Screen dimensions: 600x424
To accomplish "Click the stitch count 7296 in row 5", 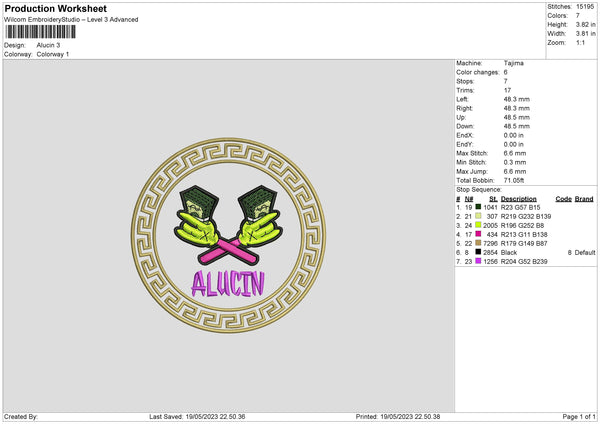I will coord(490,243).
